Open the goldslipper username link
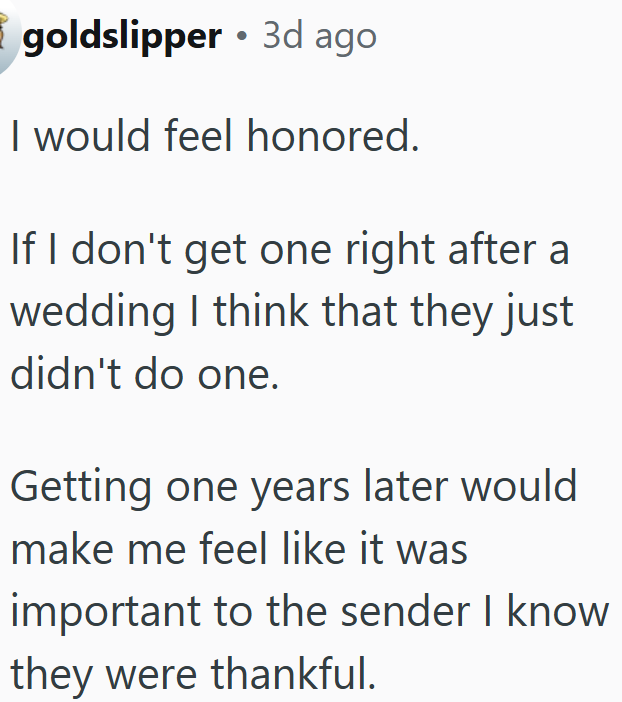This screenshot has height=702, width=622. pyautogui.click(x=121, y=37)
